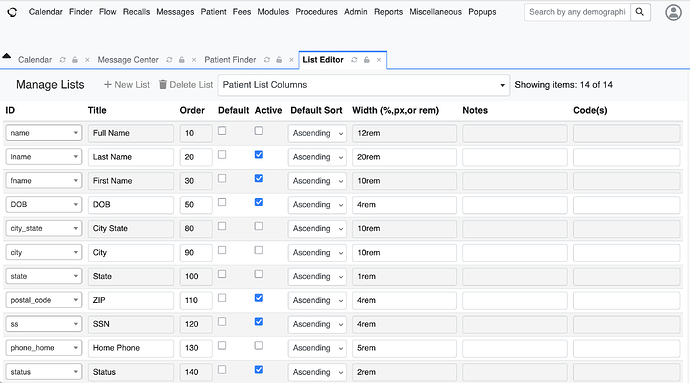Open the Miscellaneous menu
690x383 pixels.
pyautogui.click(x=436, y=12)
